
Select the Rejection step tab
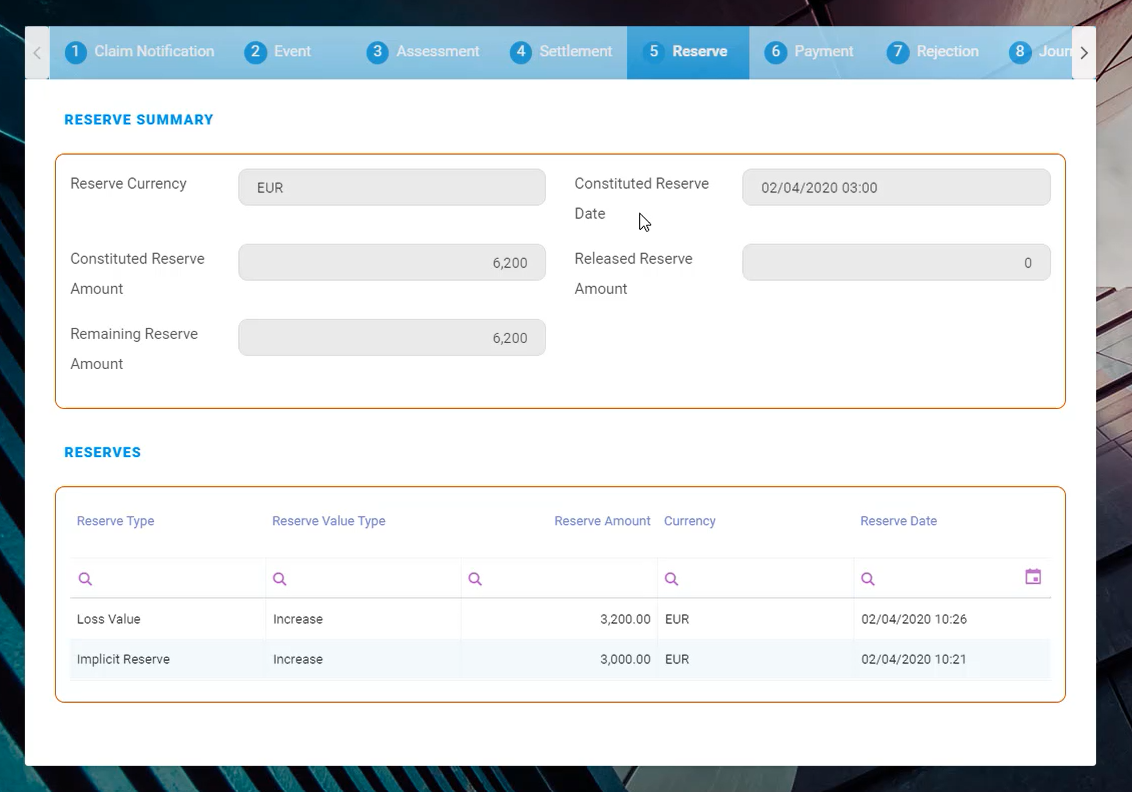[x=933, y=52]
